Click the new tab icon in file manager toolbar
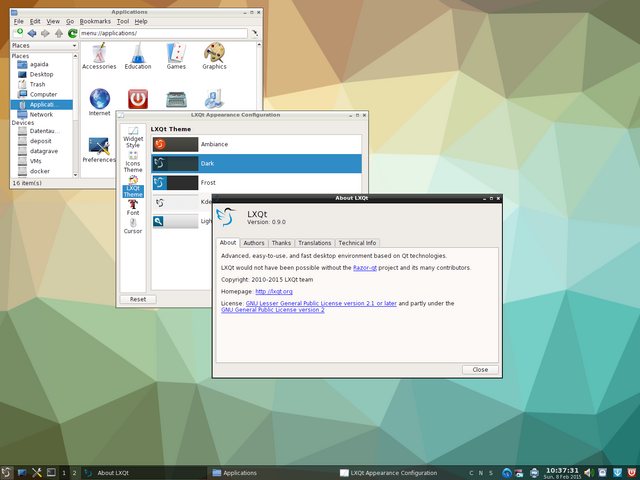The image size is (640, 480). (x=18, y=33)
